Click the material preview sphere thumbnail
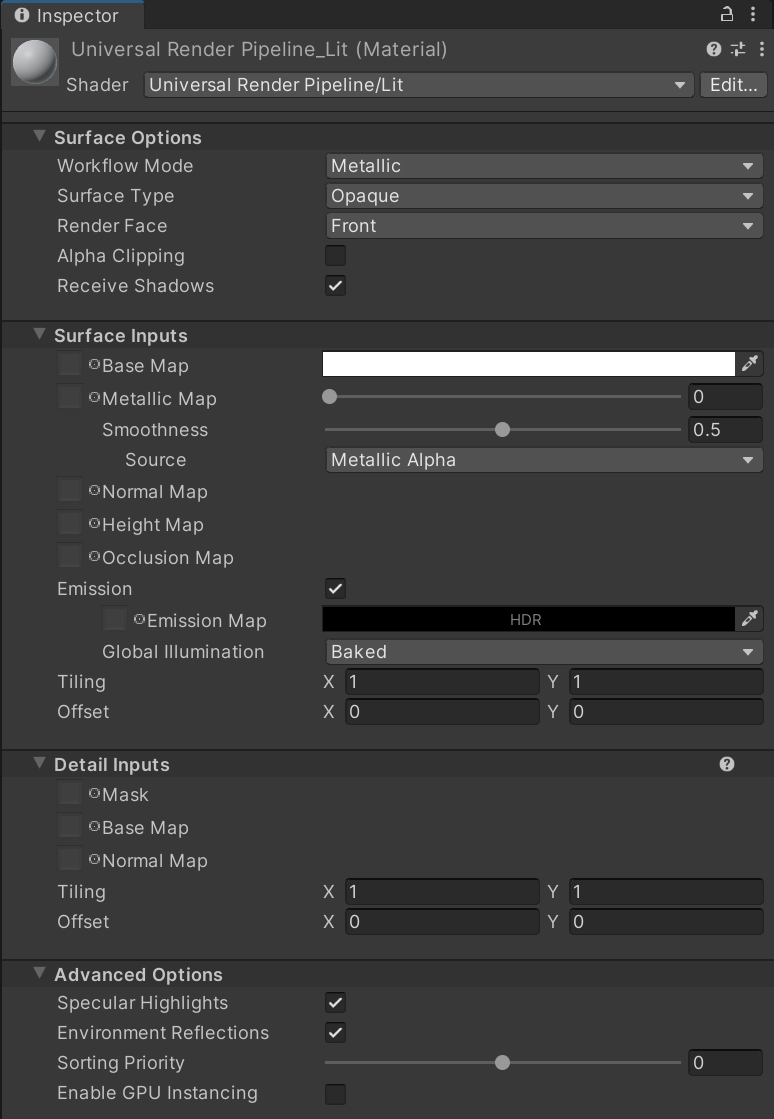Screen dimensions: 774x1119 tap(35, 63)
